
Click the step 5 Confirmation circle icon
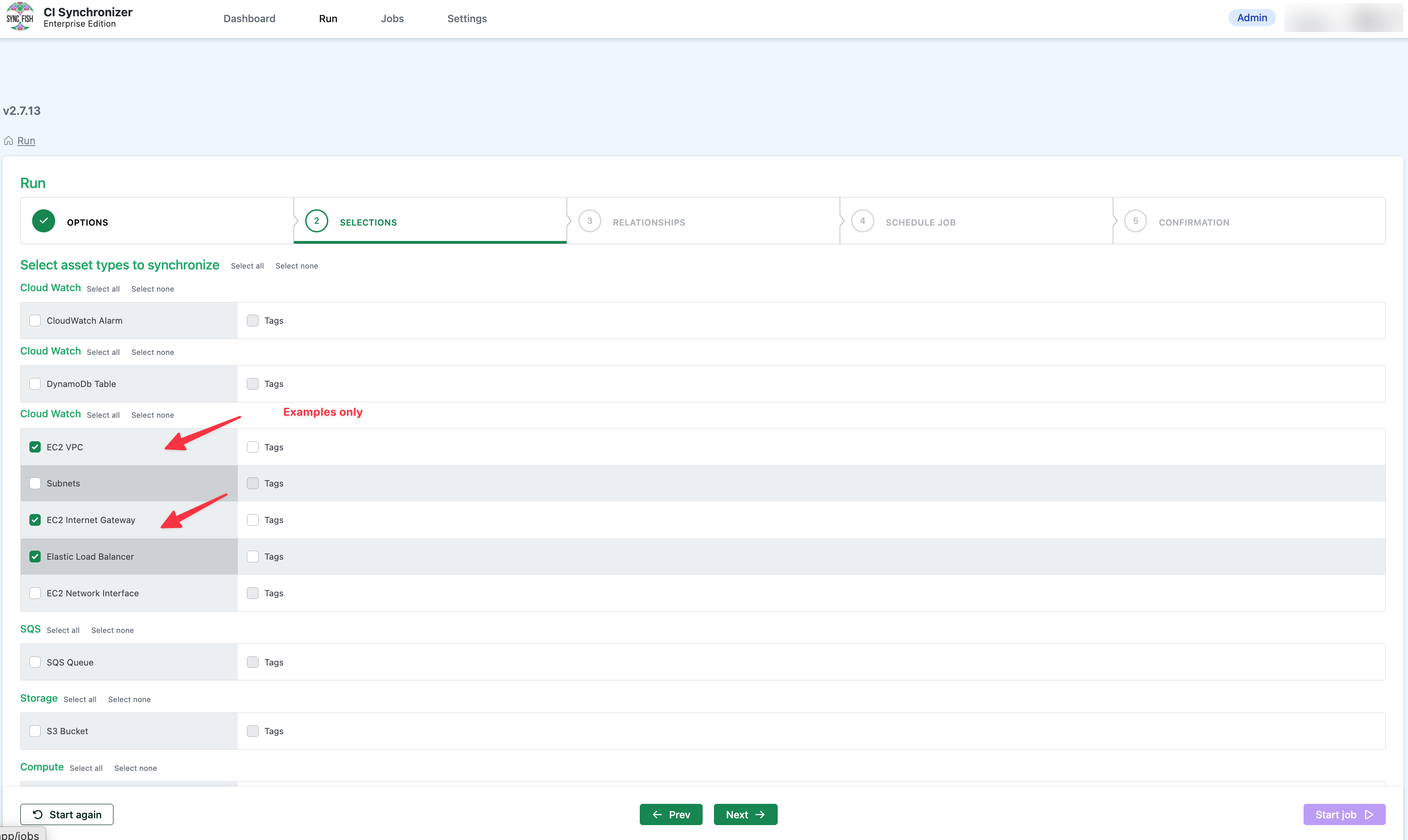[1135, 222]
